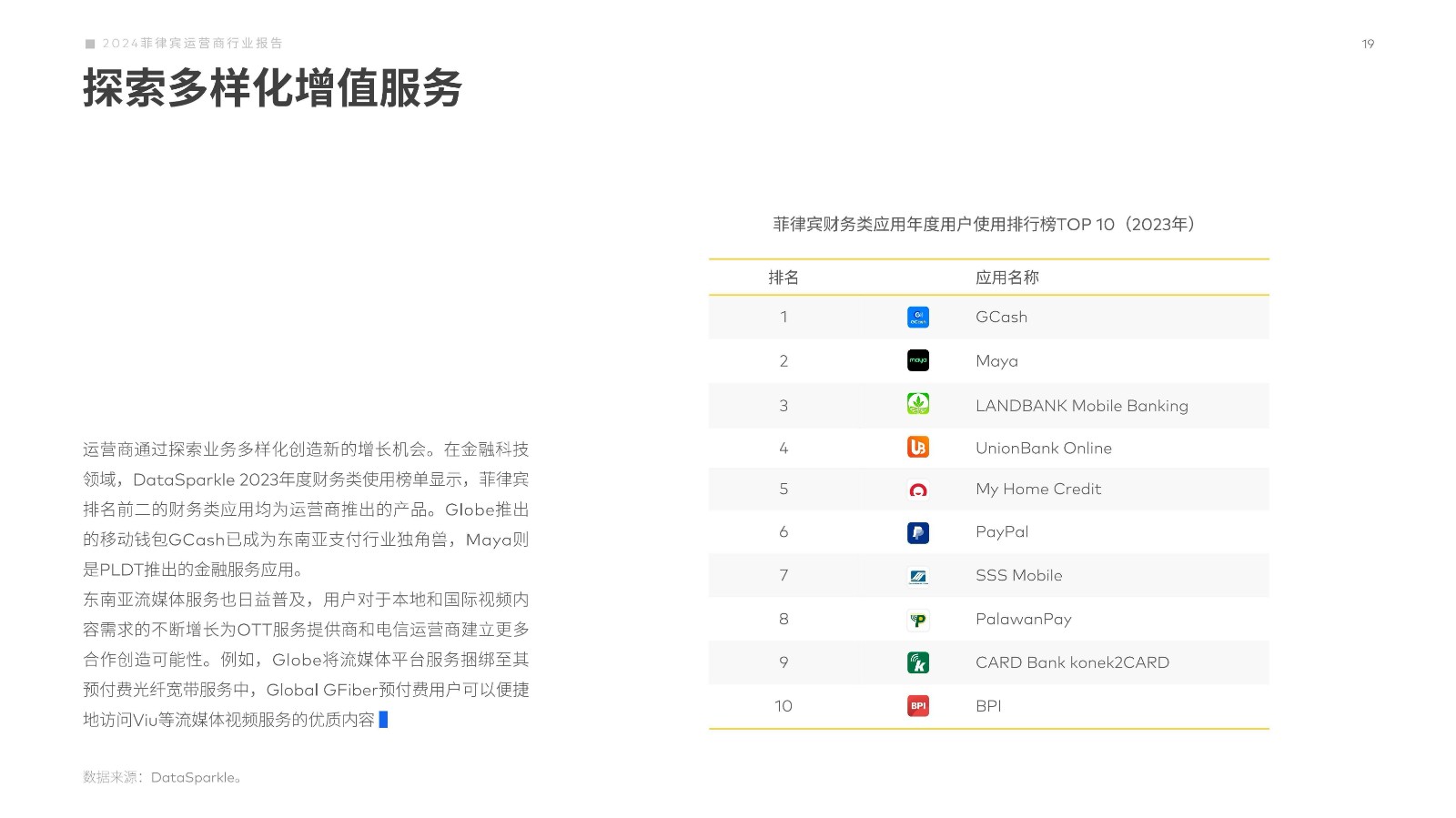The height and width of the screenshot is (818, 1456).
Task: Click the Maya app icon
Action: [918, 360]
